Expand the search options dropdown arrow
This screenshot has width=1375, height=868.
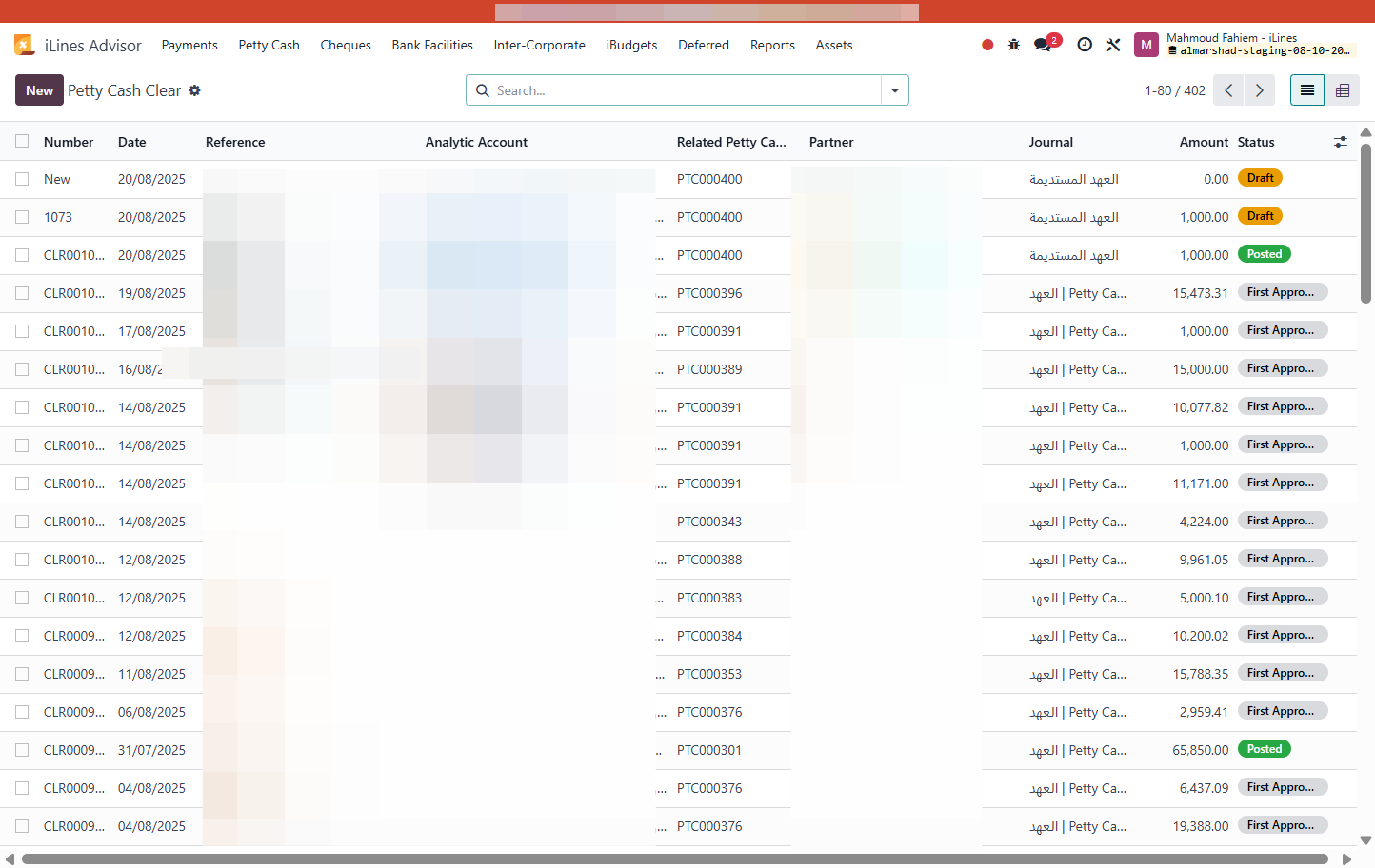895,90
